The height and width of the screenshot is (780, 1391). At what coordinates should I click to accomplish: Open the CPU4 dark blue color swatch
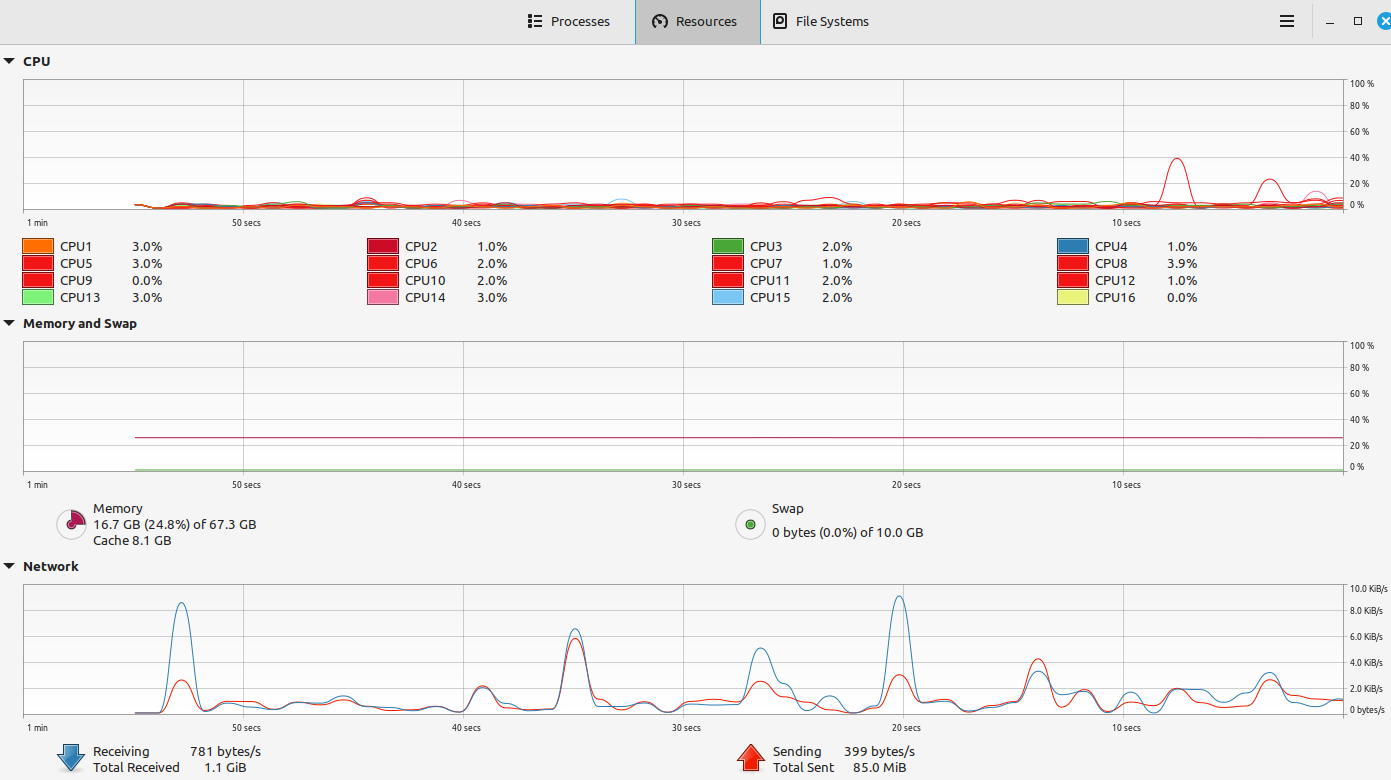[1073, 246]
